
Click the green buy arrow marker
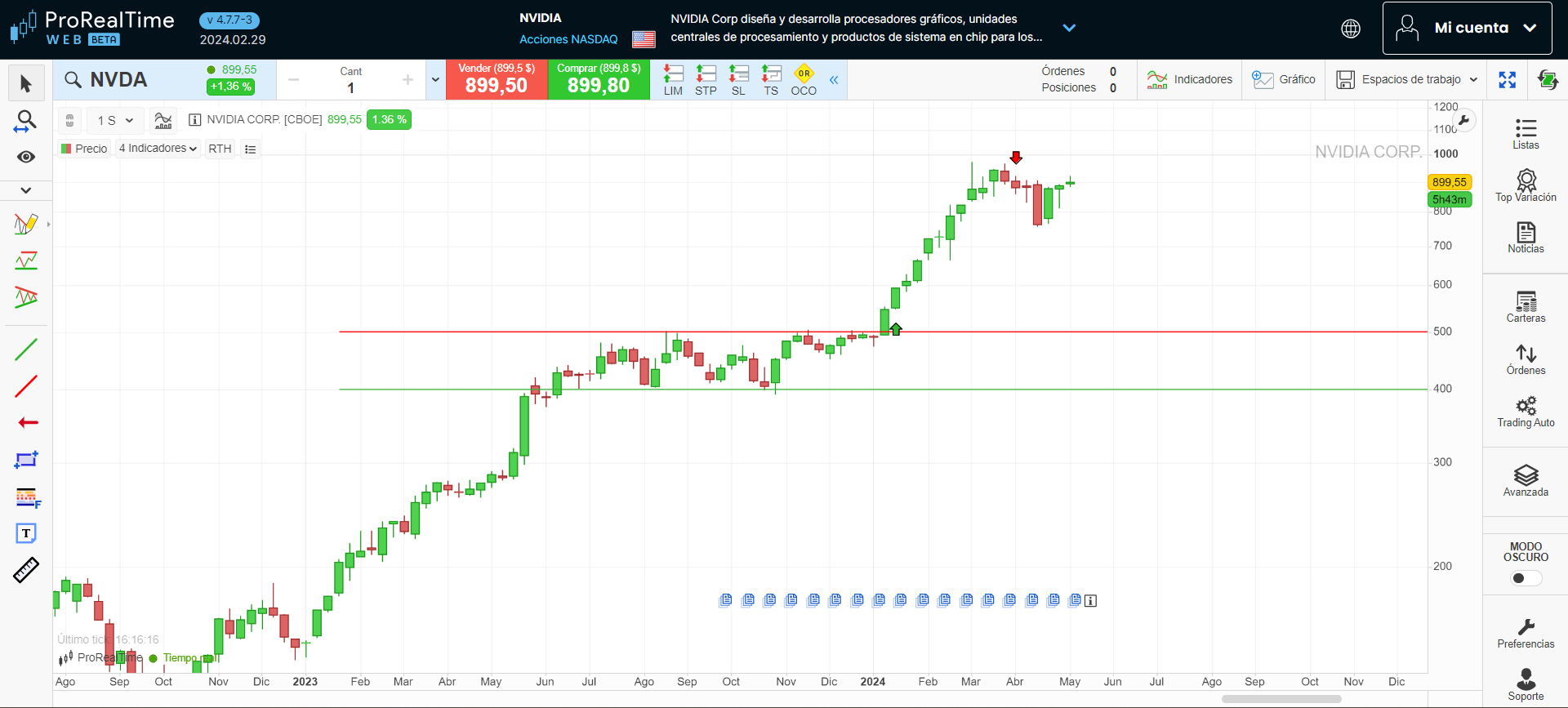tap(896, 329)
